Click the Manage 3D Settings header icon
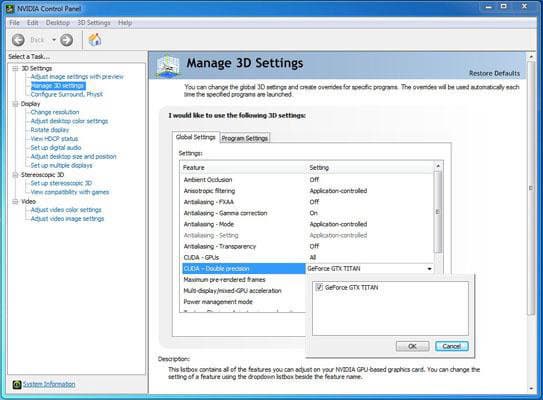The width and height of the screenshot is (543, 400). pos(168,65)
